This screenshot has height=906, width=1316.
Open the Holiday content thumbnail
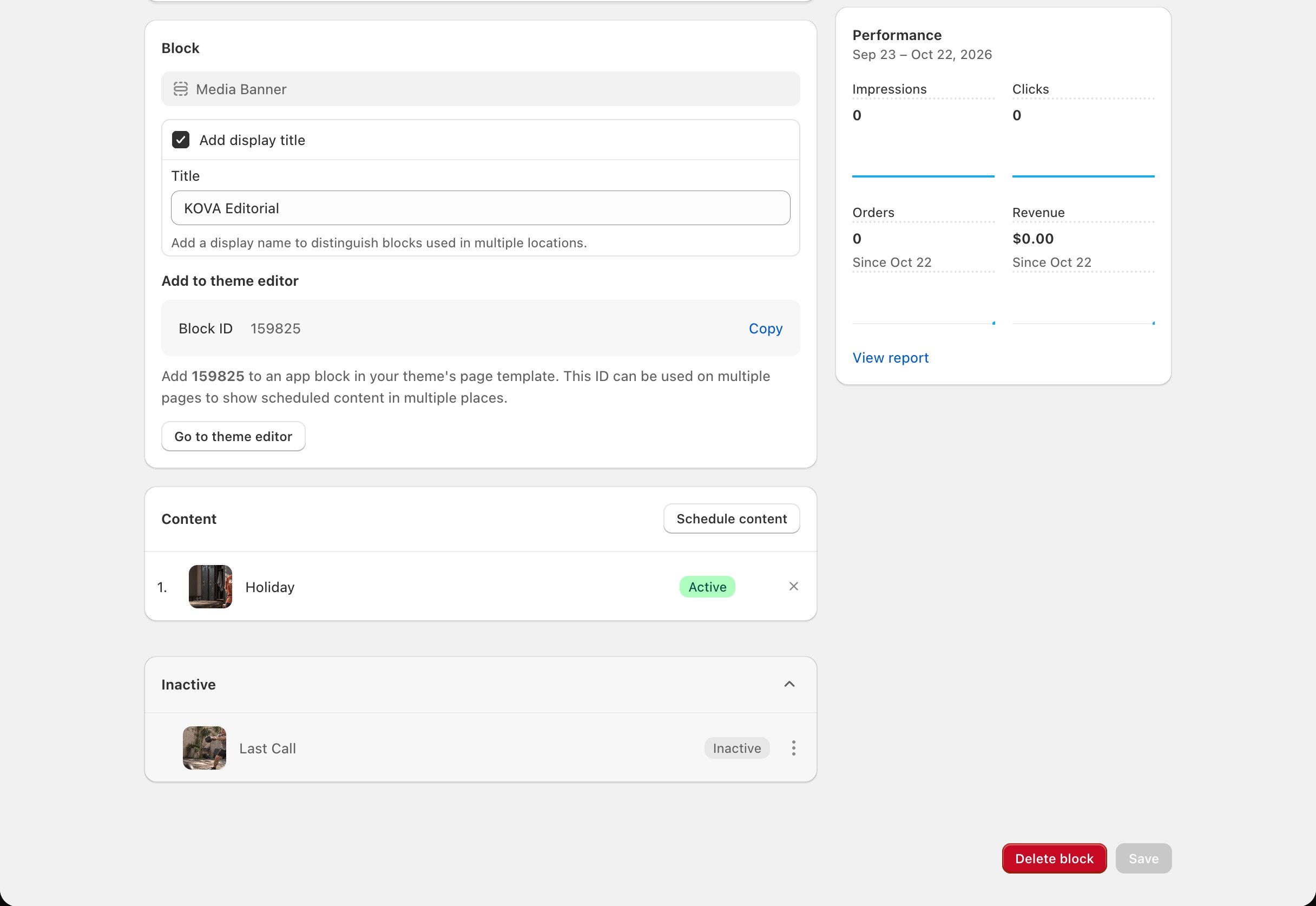(x=210, y=586)
